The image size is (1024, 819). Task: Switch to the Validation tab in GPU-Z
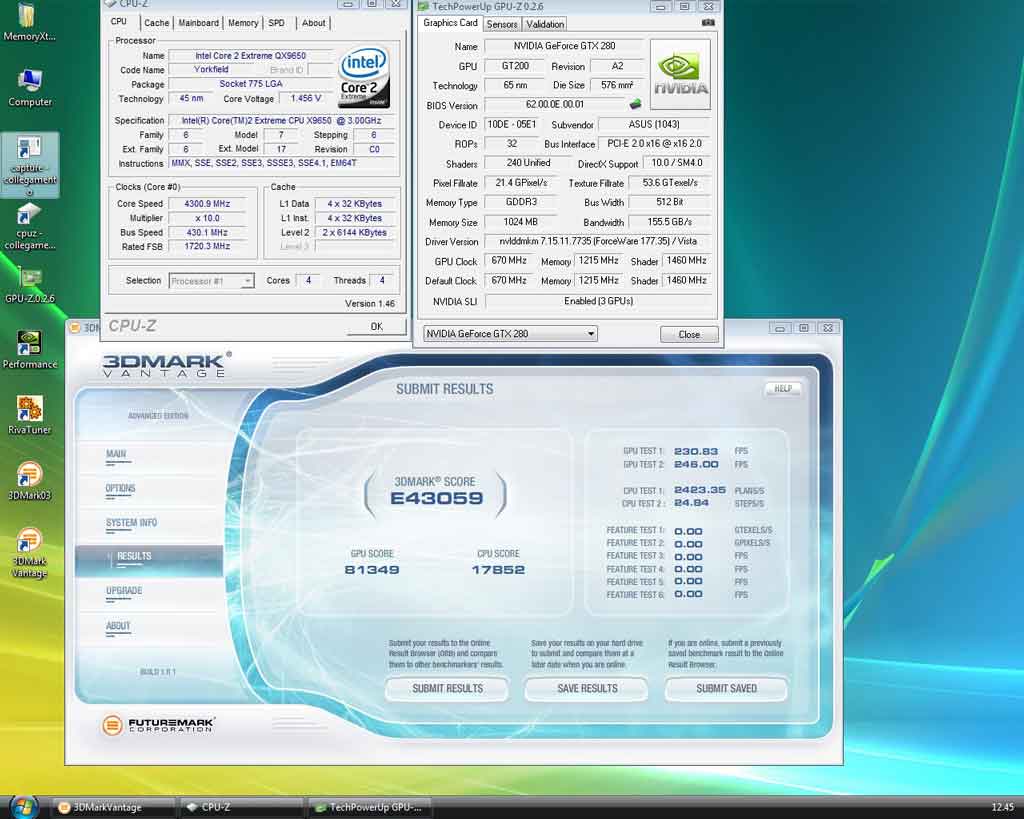click(545, 24)
